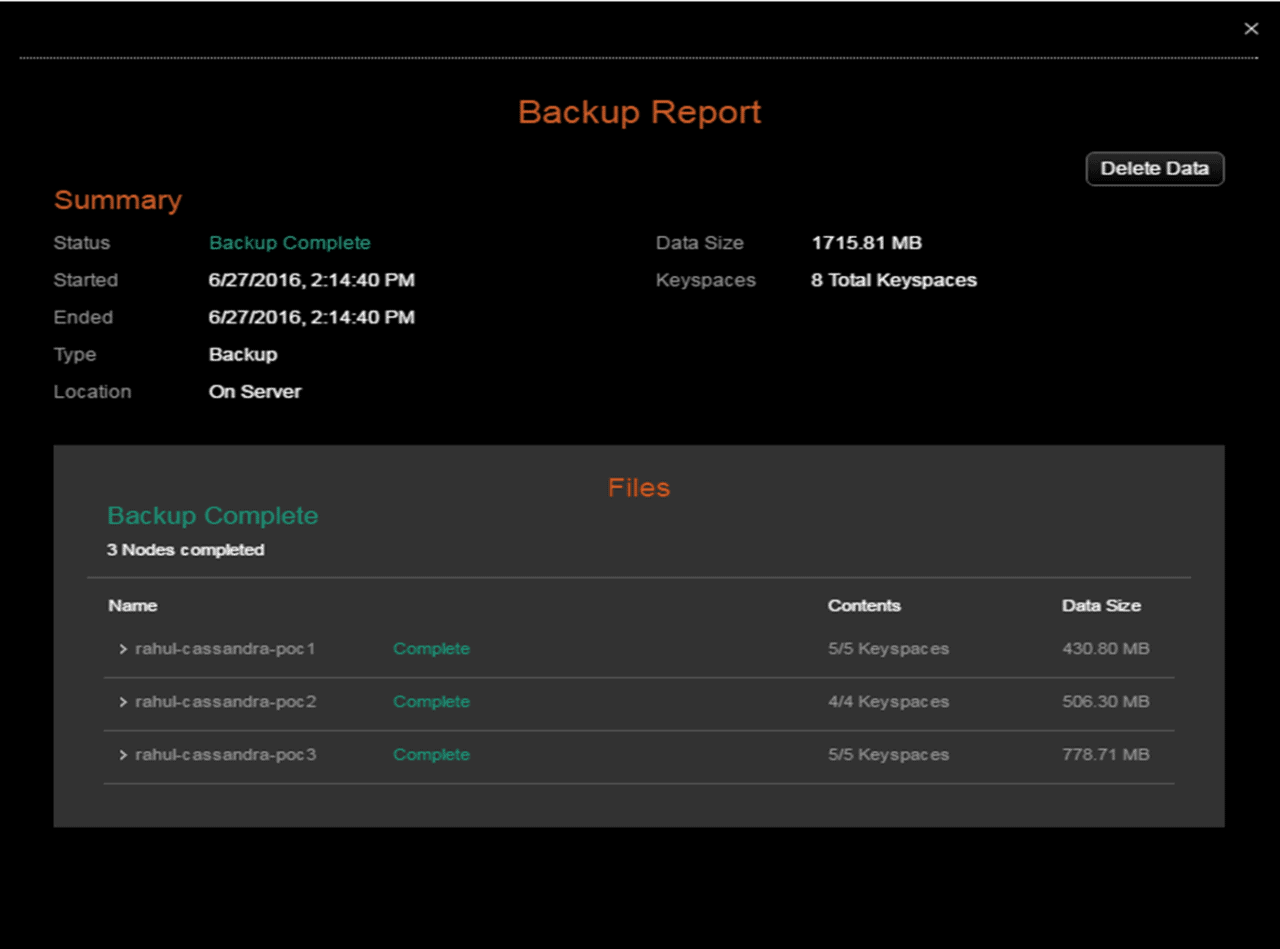The height and width of the screenshot is (949, 1280).
Task: Select the rahul-cassandra-poc3 node name
Action: pyautogui.click(x=225, y=755)
